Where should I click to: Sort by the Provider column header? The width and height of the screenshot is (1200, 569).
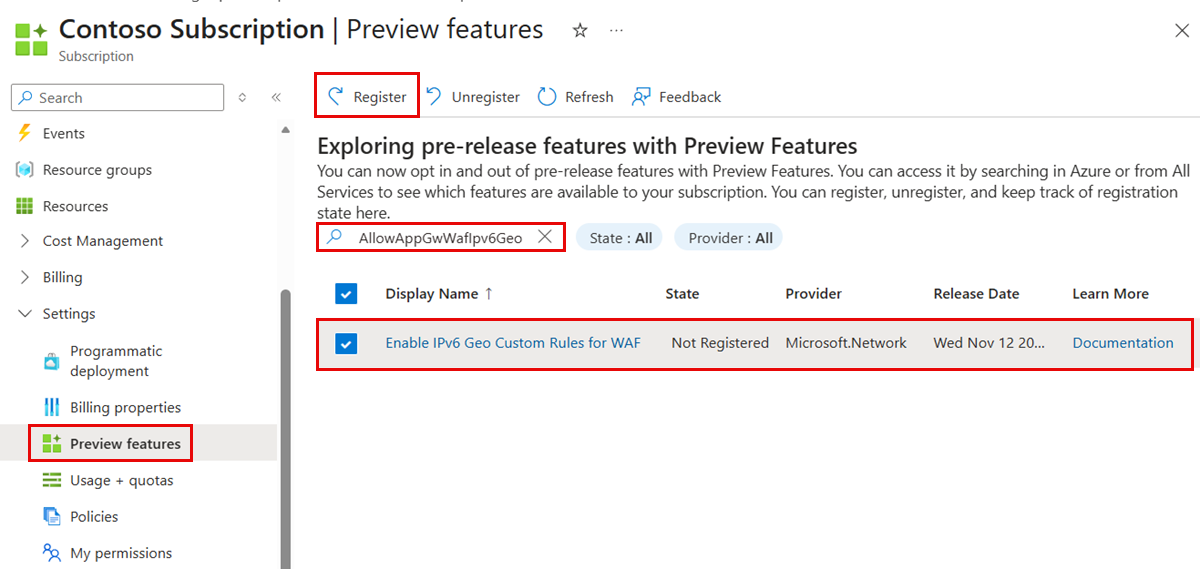pyautogui.click(x=813, y=293)
